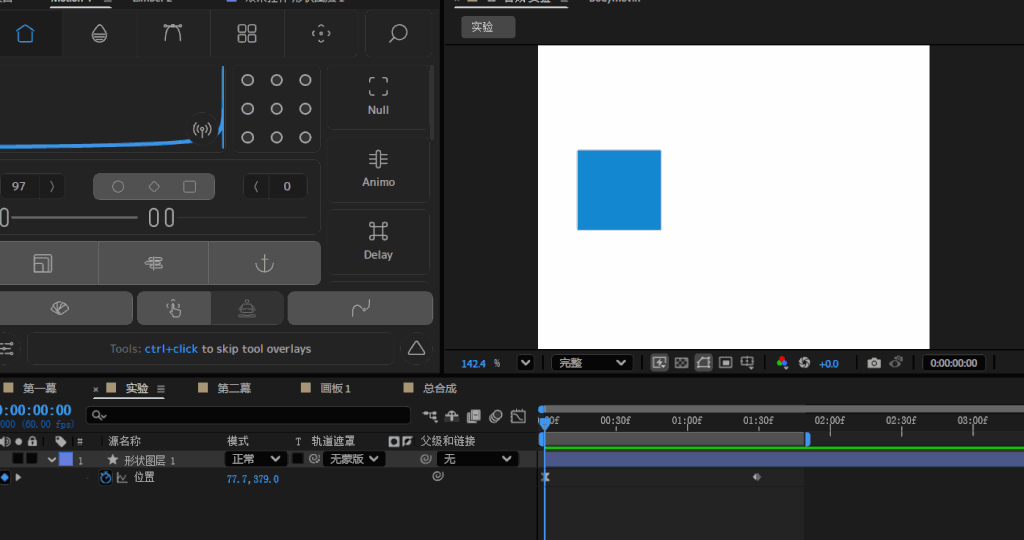The height and width of the screenshot is (540, 1024).
Task: Toggle fast previews icon in viewer
Action: [x=660, y=363]
